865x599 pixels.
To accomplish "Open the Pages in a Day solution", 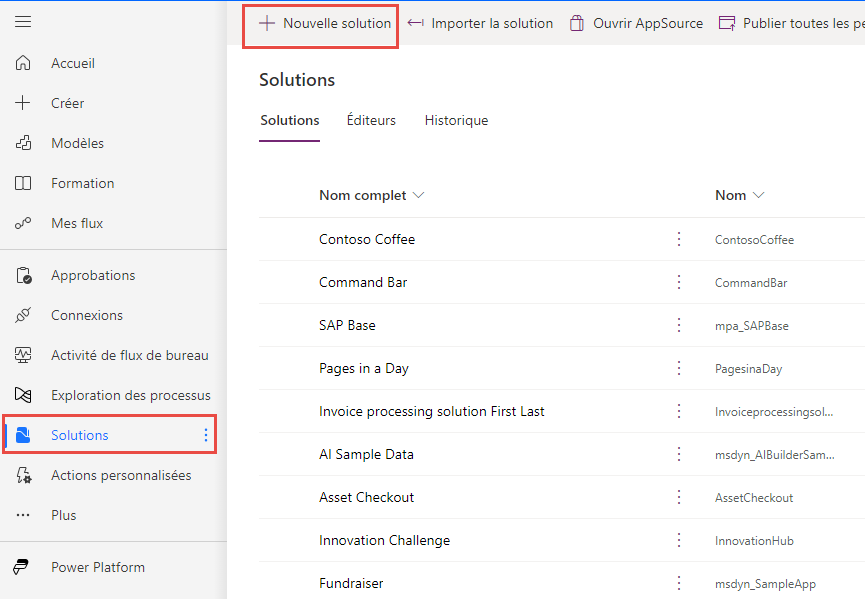I will (364, 368).
